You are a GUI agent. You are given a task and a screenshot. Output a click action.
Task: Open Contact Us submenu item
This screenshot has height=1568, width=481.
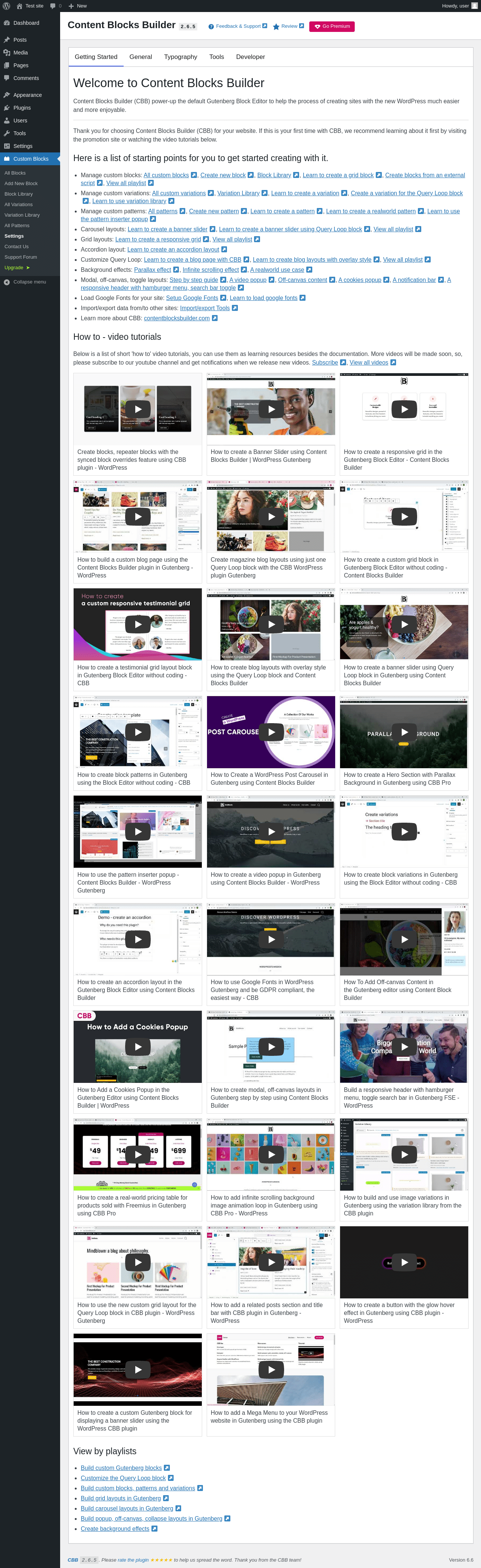coord(17,247)
